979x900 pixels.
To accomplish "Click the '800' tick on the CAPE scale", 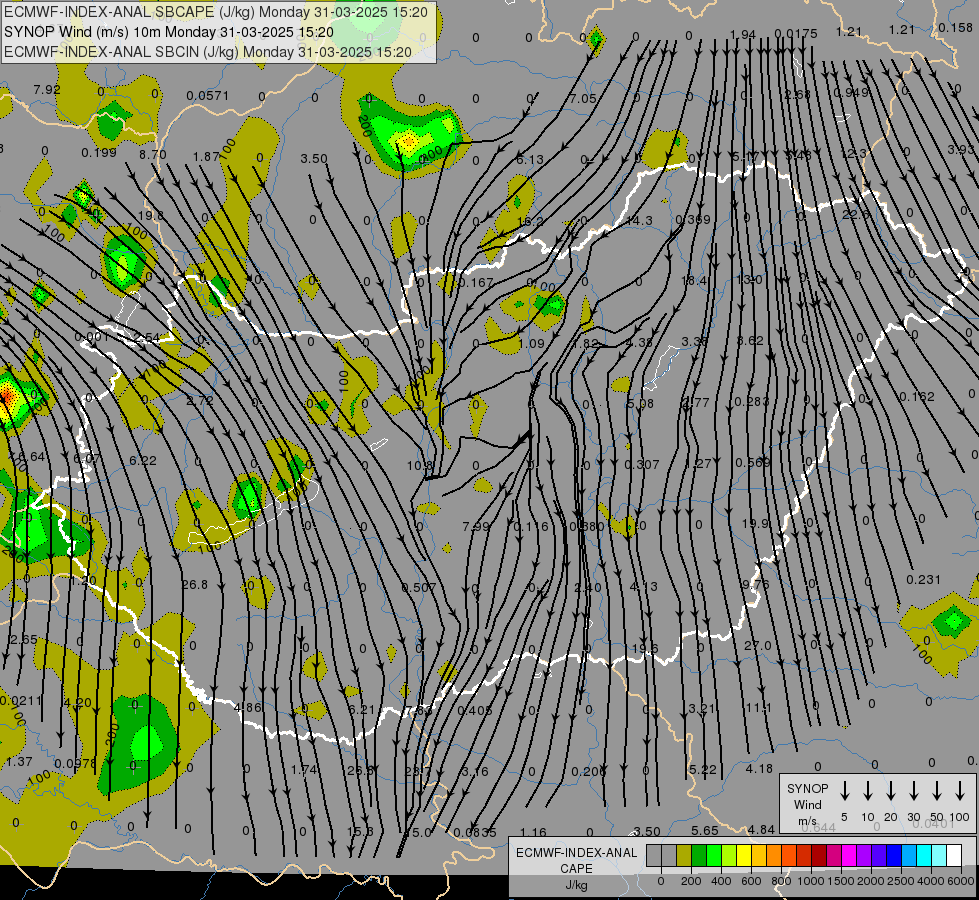I will pos(781,881).
